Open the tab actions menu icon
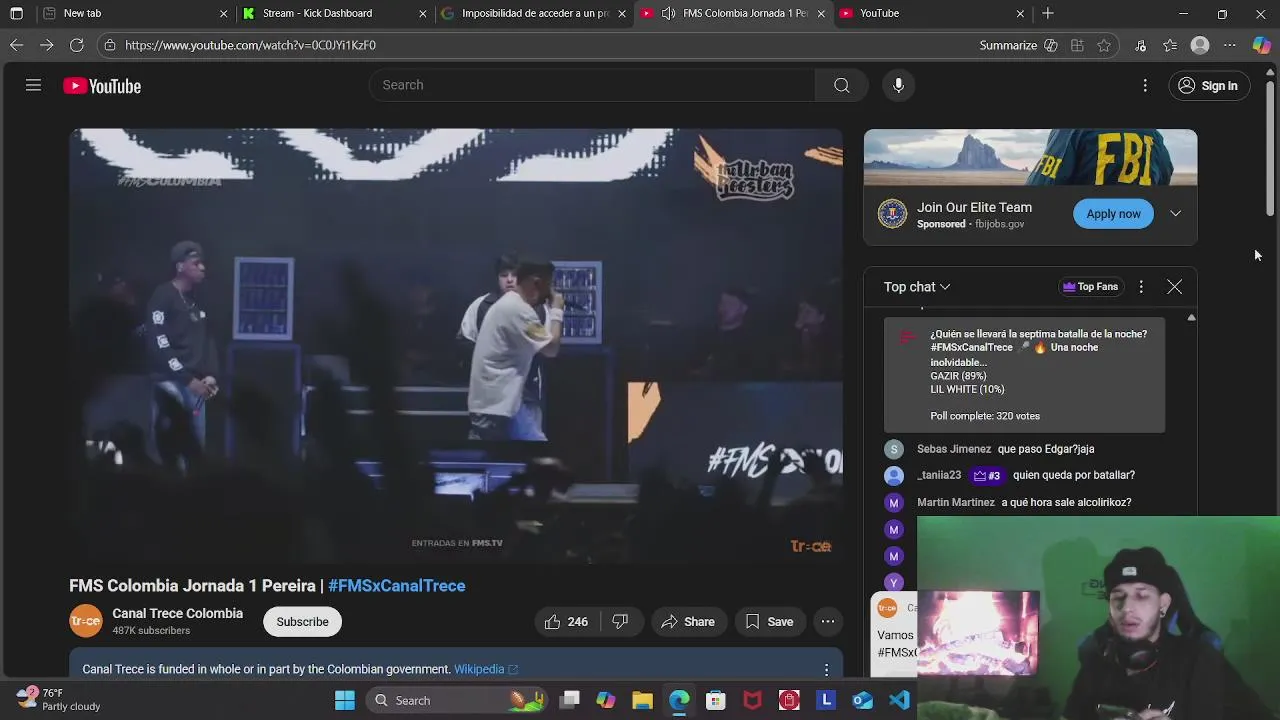The image size is (1280, 720). click(16, 13)
